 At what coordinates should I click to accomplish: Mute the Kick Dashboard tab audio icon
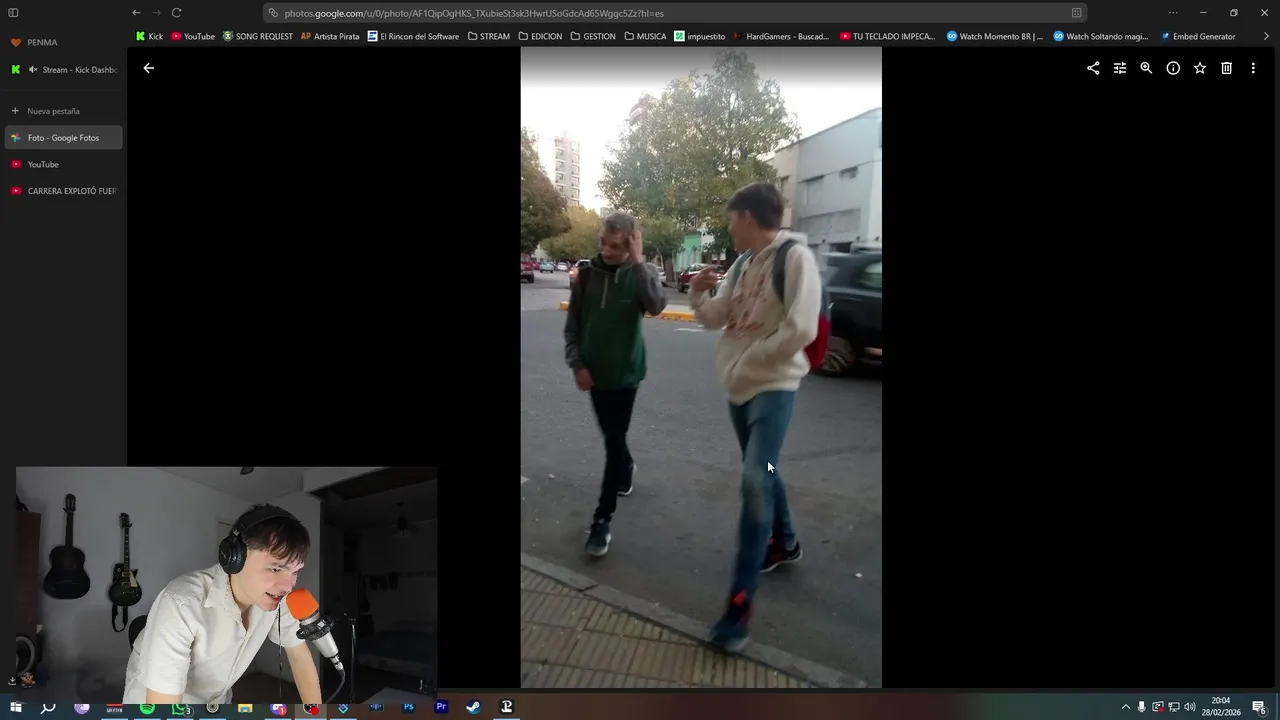click(x=33, y=70)
